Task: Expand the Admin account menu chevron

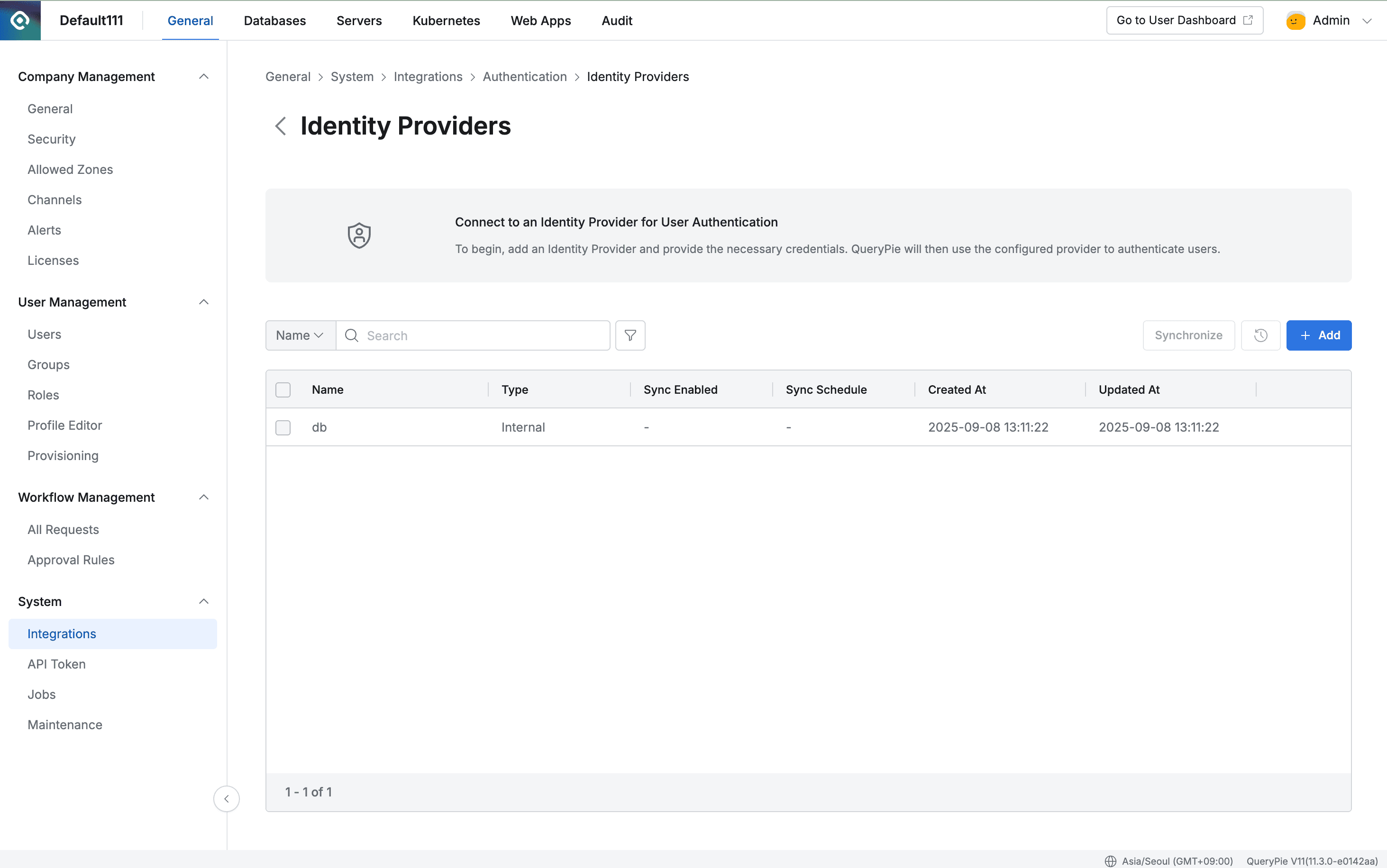Action: pyautogui.click(x=1367, y=21)
